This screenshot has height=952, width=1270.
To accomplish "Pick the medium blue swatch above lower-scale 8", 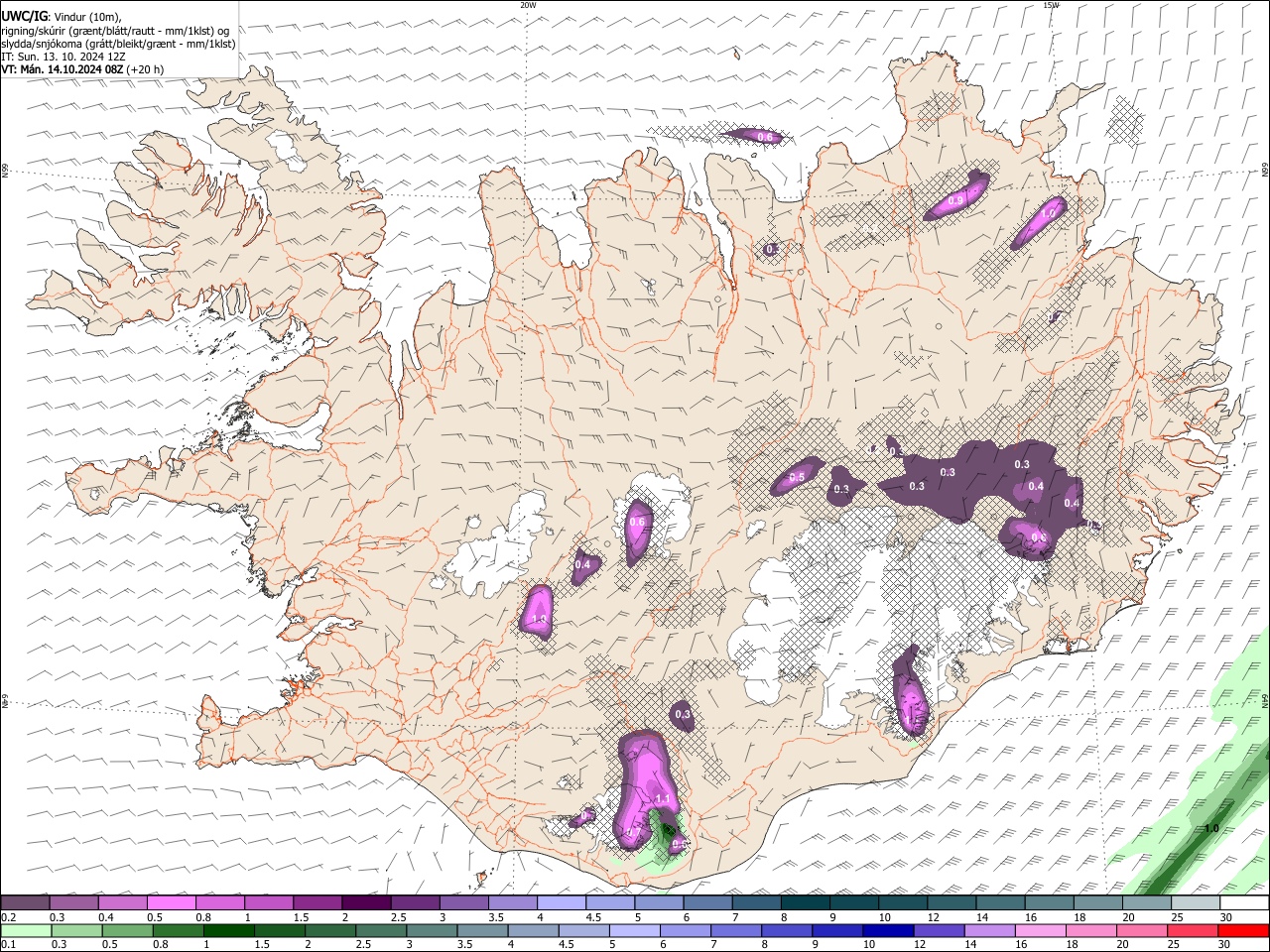I will click(787, 930).
